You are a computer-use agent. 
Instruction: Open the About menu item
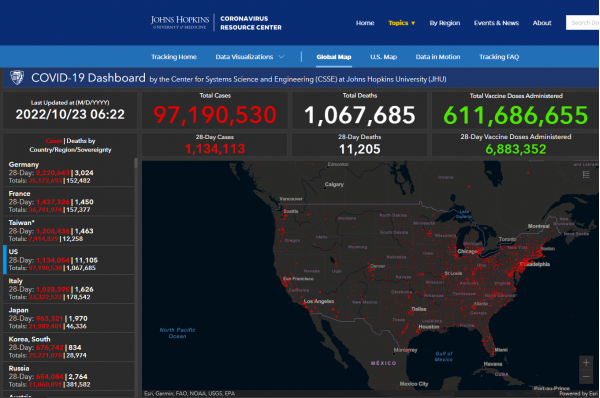coord(542,23)
